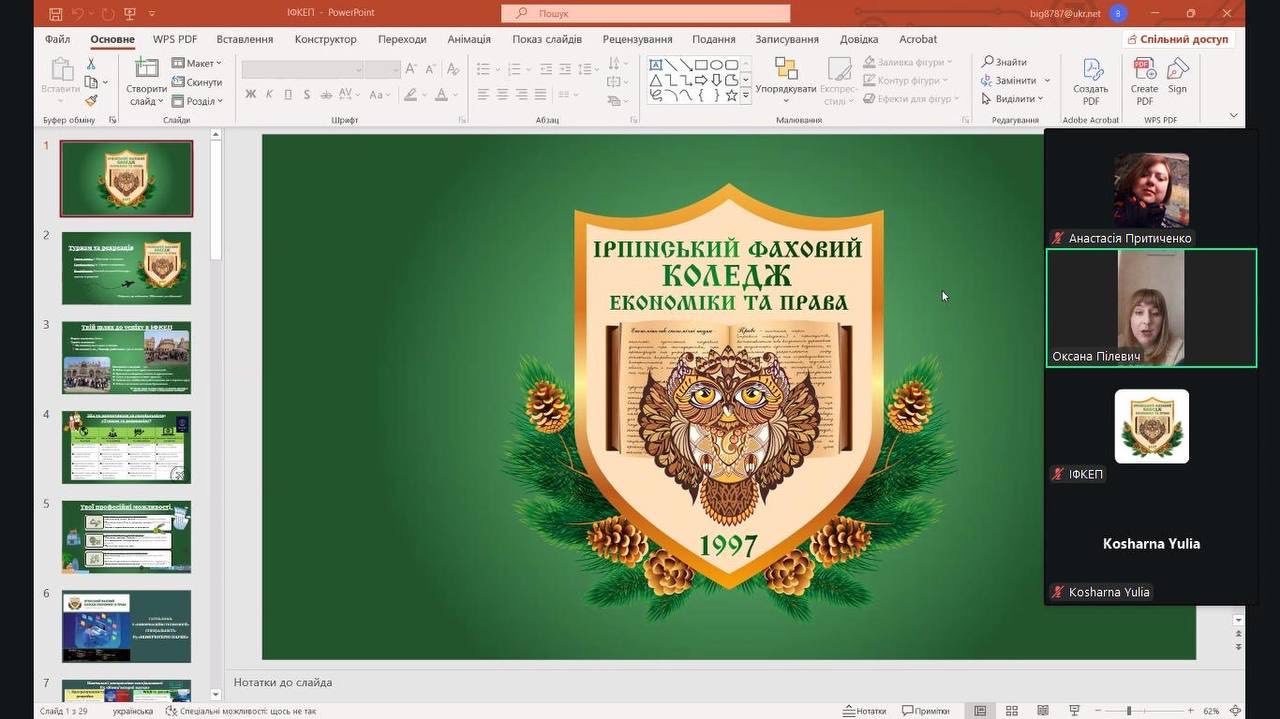
Task: Click the Undo arrow in title bar
Action: coord(78,14)
